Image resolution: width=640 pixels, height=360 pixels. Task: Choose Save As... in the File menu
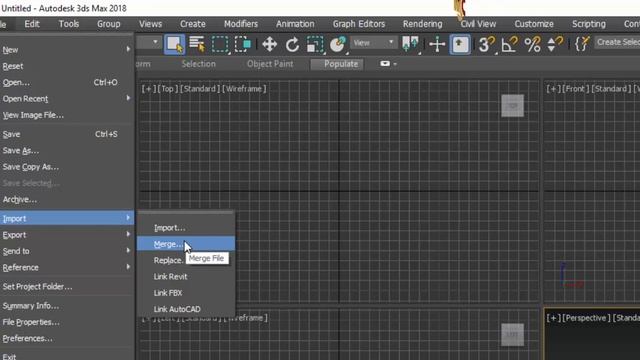[67, 151]
